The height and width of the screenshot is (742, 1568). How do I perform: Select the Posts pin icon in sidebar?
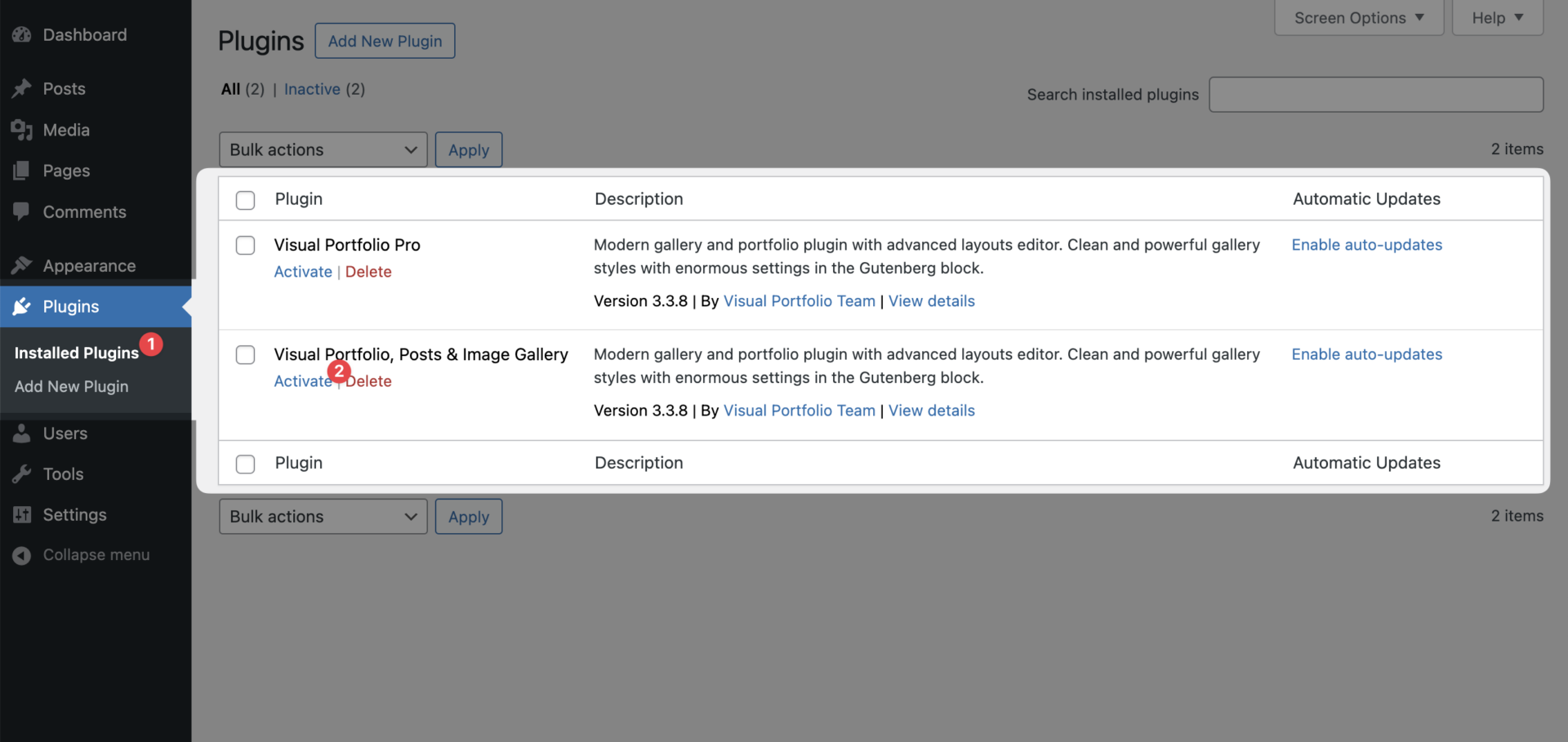point(22,88)
